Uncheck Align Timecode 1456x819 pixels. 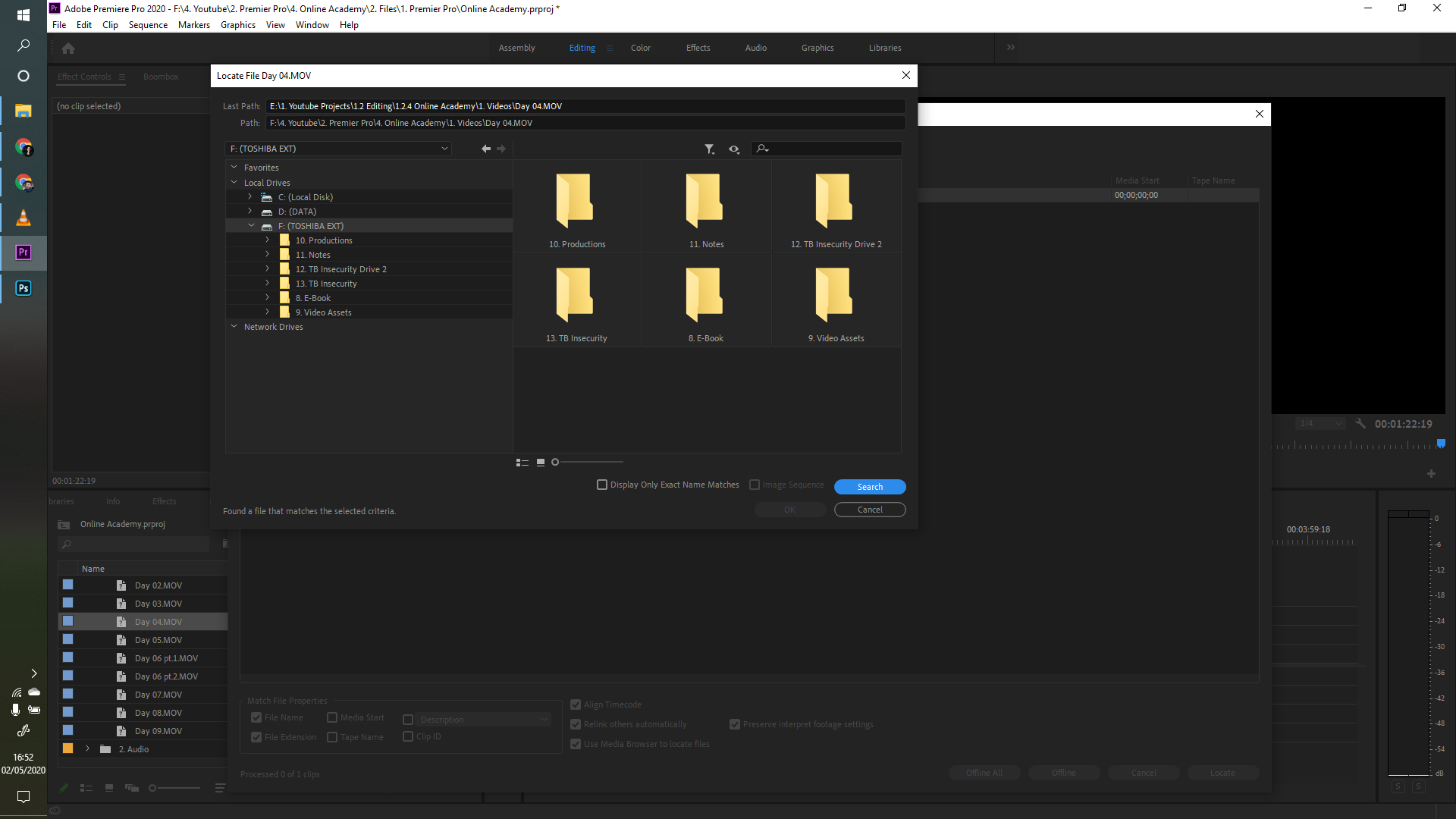(x=576, y=704)
